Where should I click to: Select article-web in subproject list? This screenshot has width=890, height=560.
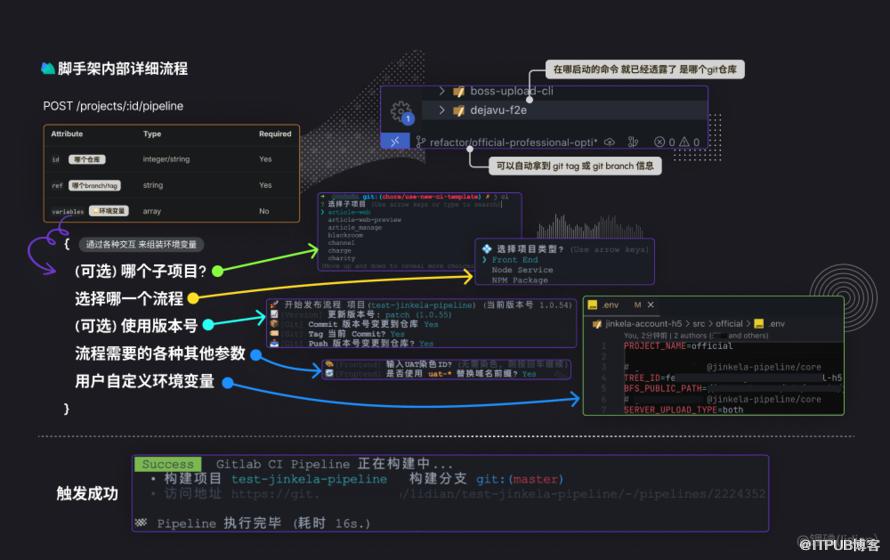(x=349, y=212)
